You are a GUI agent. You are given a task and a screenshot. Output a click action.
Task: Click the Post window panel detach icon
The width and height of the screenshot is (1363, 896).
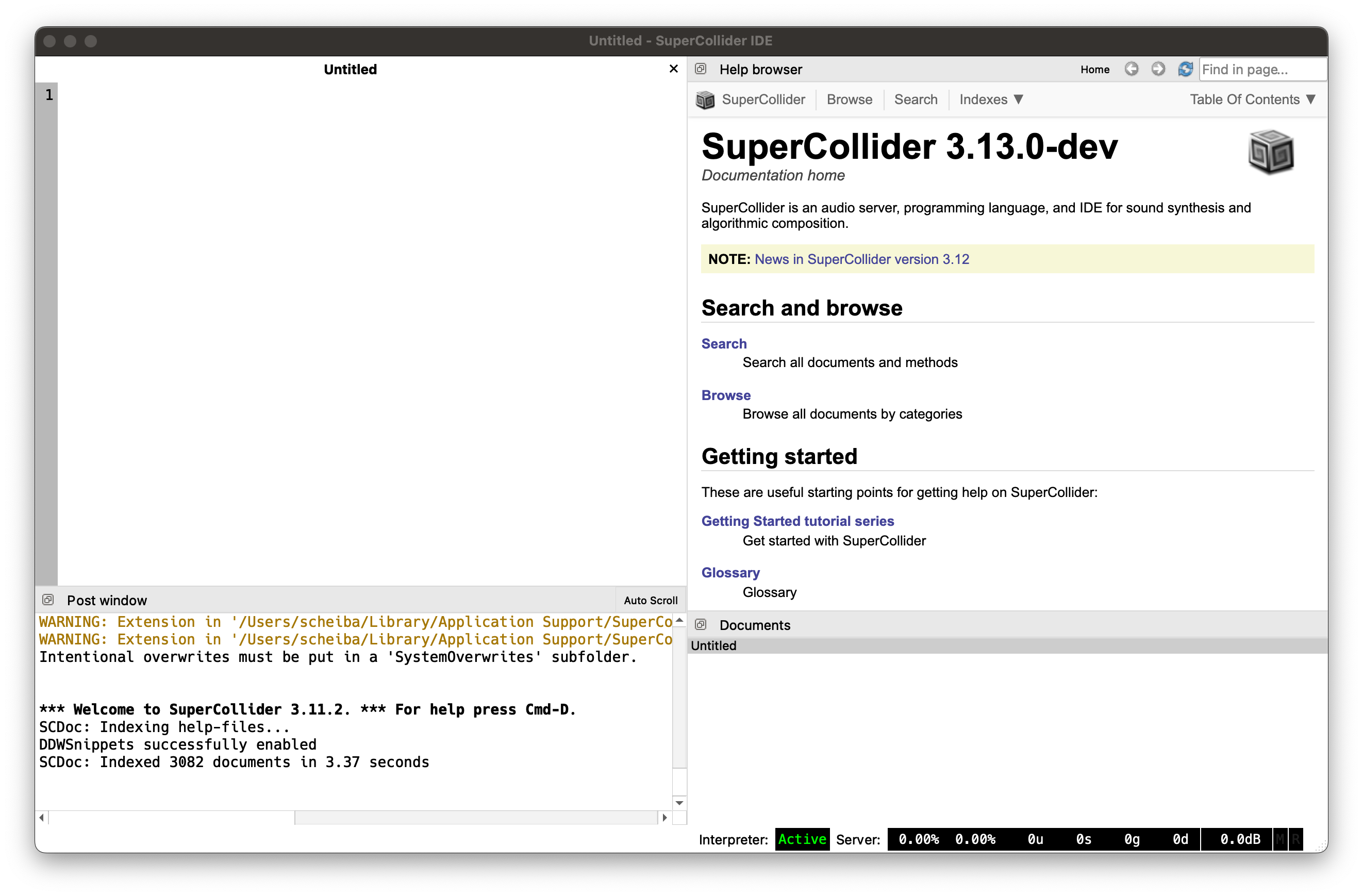48,600
